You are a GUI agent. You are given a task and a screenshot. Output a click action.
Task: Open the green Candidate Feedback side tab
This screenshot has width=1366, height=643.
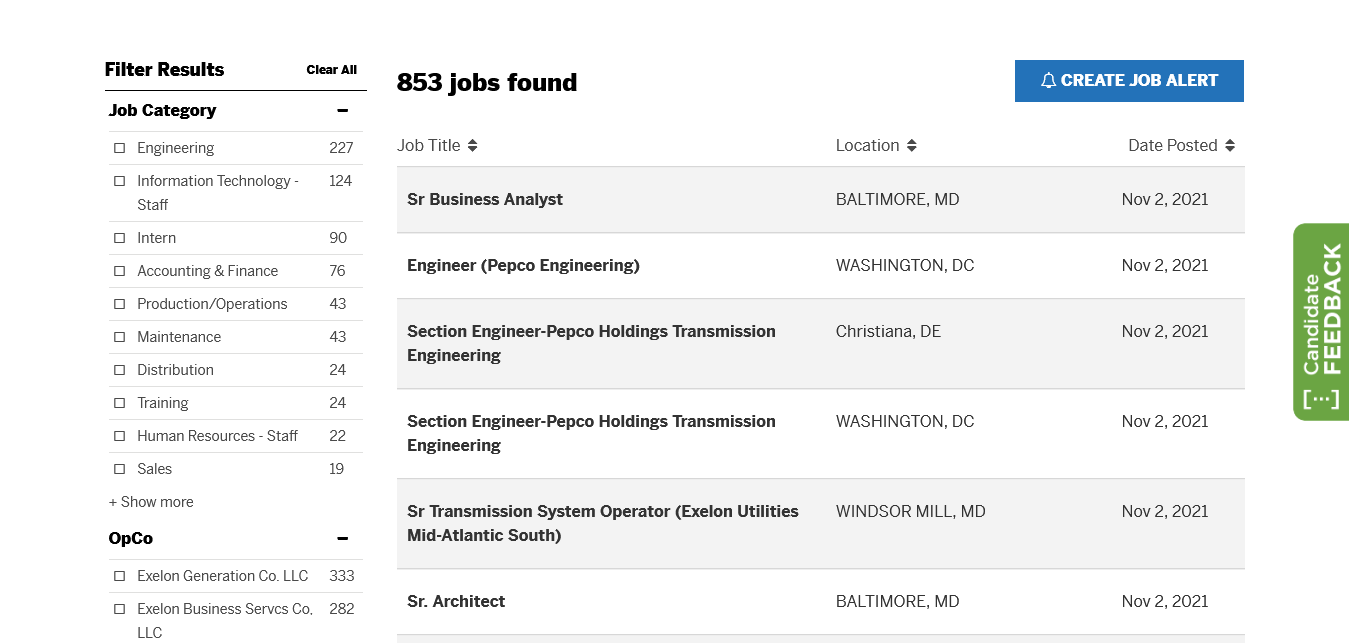[1320, 322]
